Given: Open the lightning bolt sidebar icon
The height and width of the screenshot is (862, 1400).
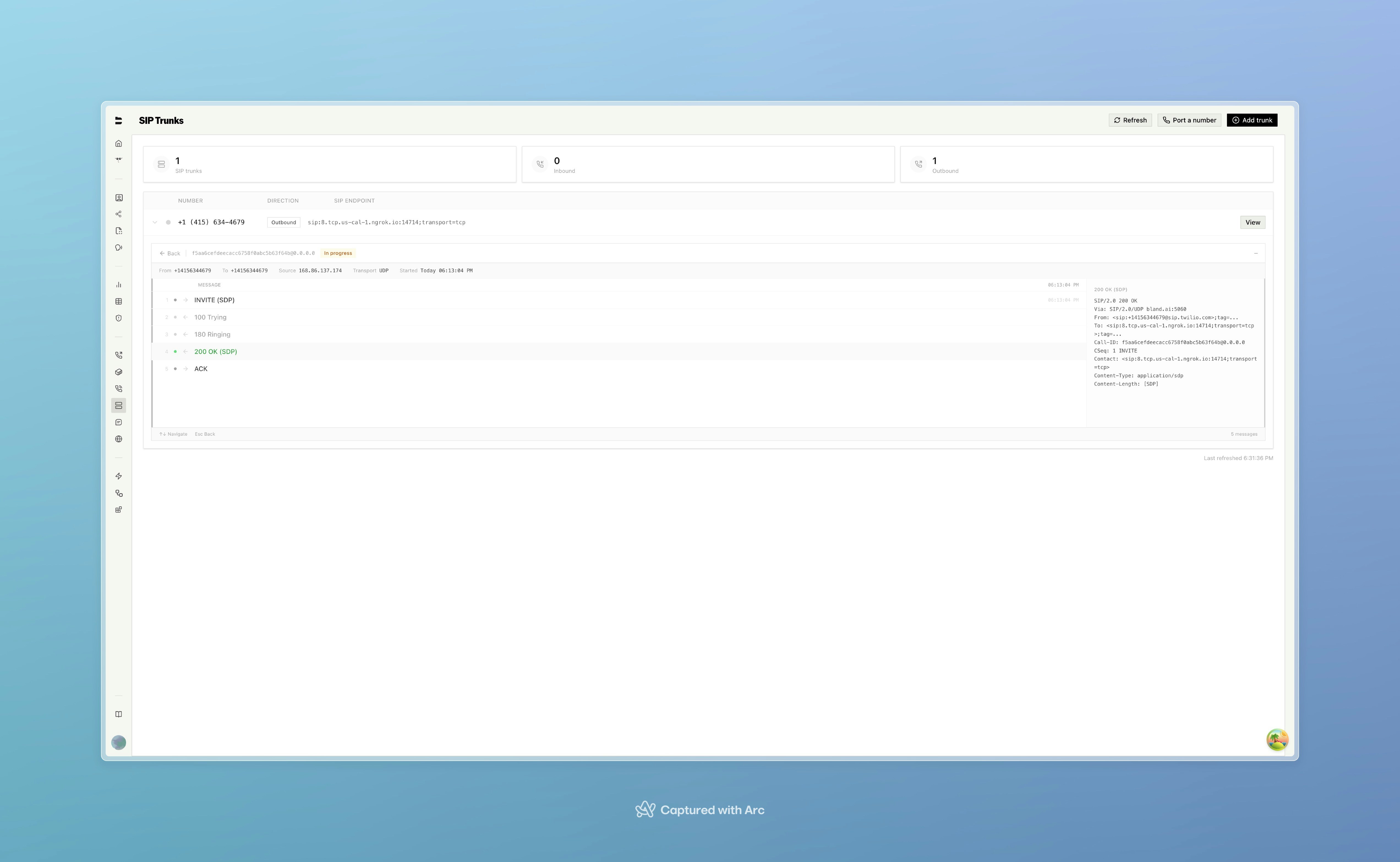Looking at the screenshot, I should 119,476.
